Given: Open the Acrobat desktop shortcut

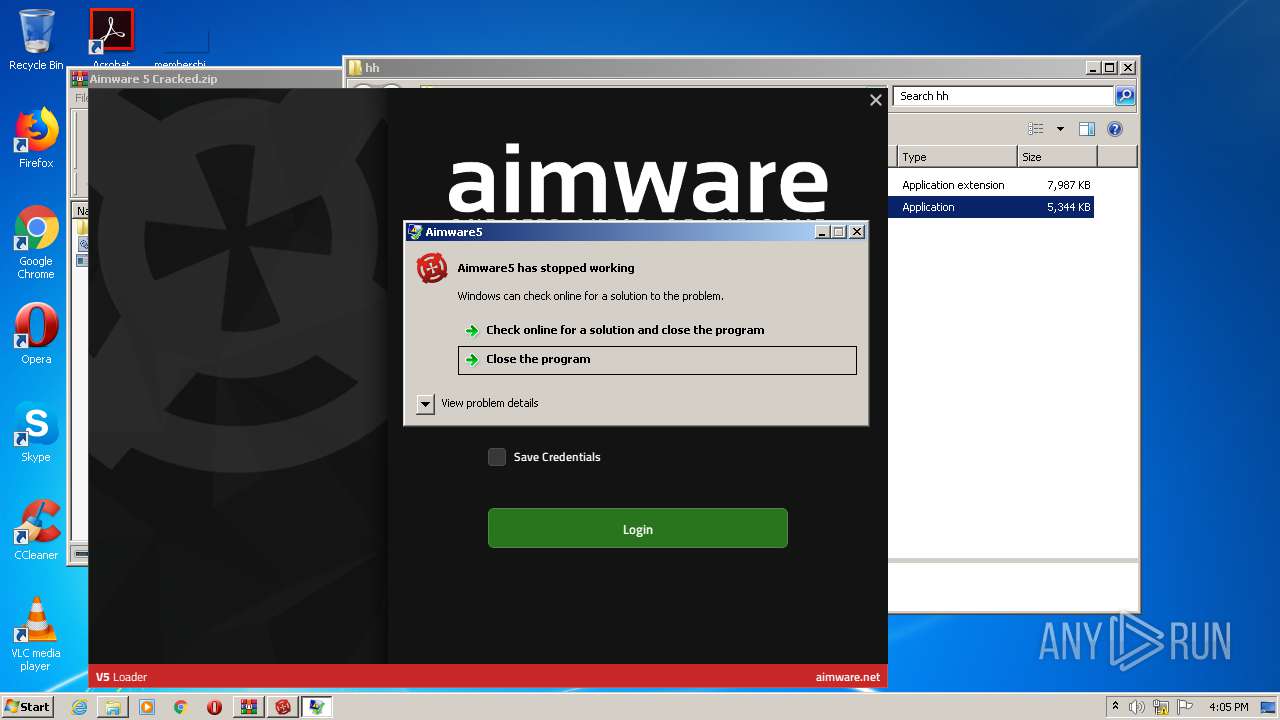Looking at the screenshot, I should (111, 38).
